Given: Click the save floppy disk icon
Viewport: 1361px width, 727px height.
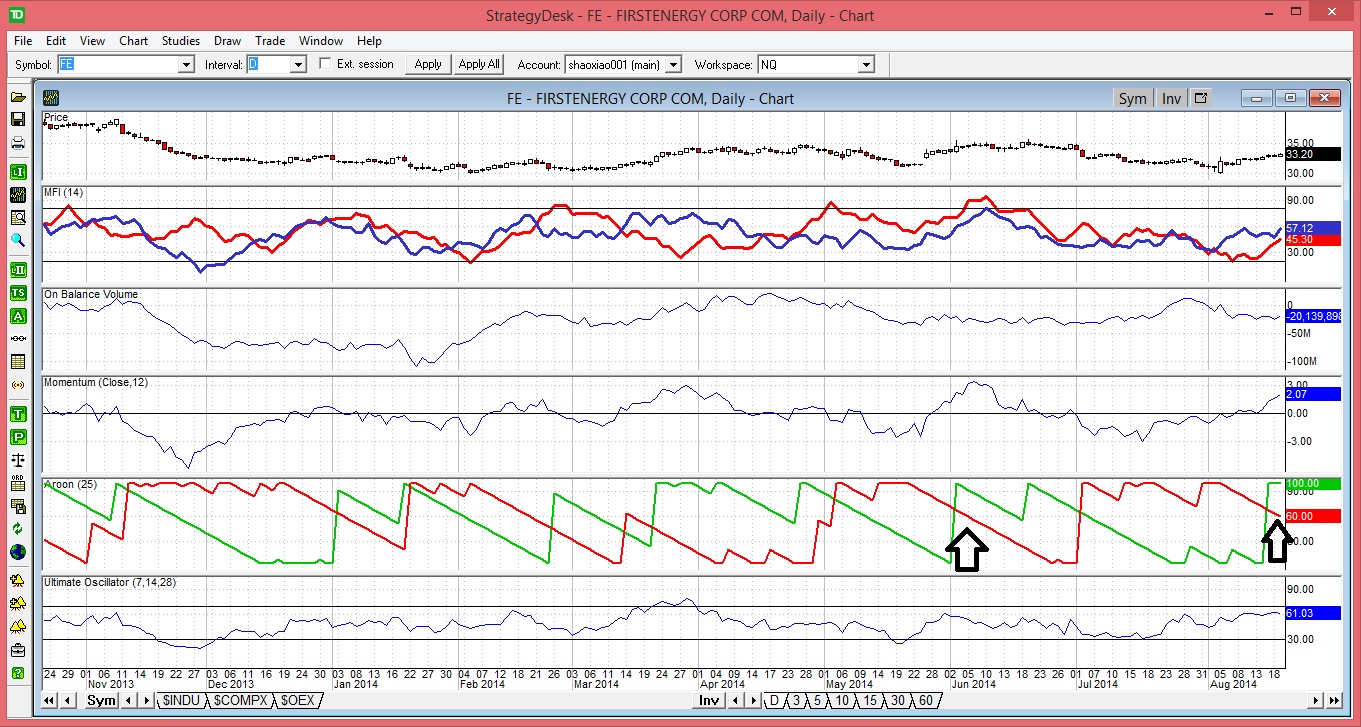Looking at the screenshot, I should [x=17, y=120].
